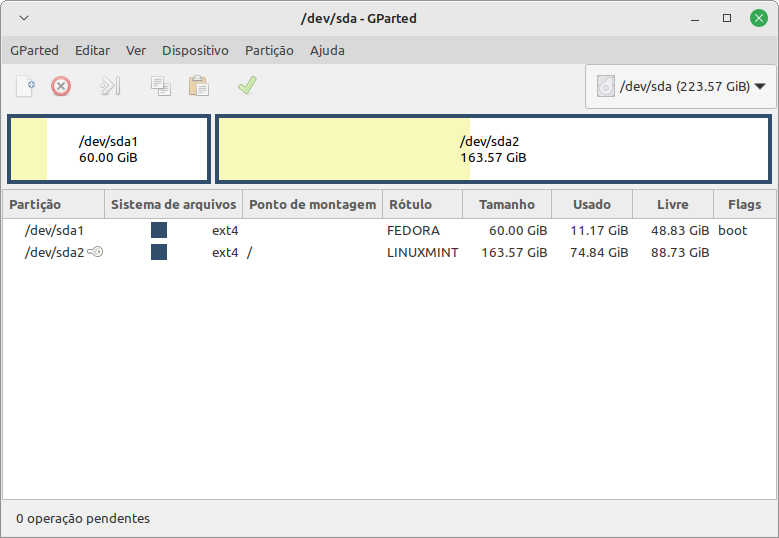Click the Resize/Move toolbar icon

(x=110, y=86)
